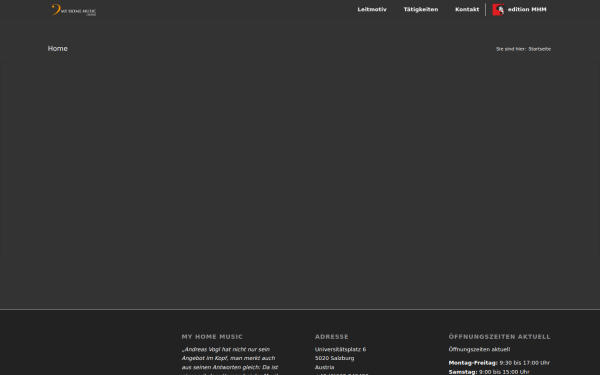Click the My Home Music logo
Screen dimensions: 600x375
coord(73,10)
